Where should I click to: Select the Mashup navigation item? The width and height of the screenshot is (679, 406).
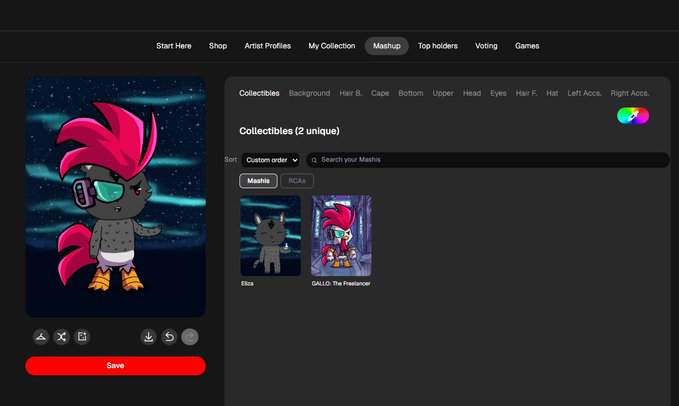pyautogui.click(x=387, y=46)
